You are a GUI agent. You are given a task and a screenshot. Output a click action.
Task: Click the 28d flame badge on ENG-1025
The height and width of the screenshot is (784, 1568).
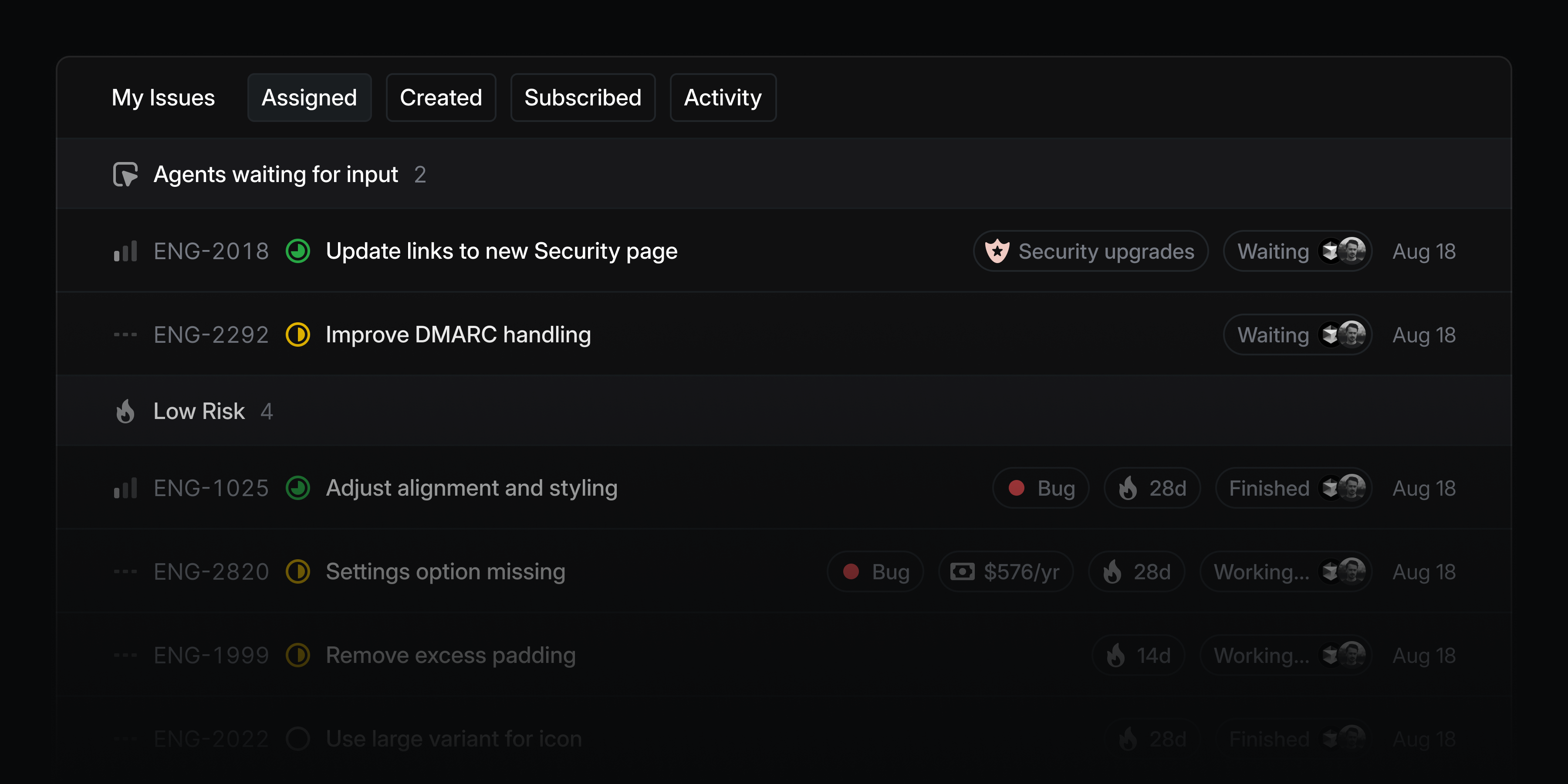[1152, 487]
